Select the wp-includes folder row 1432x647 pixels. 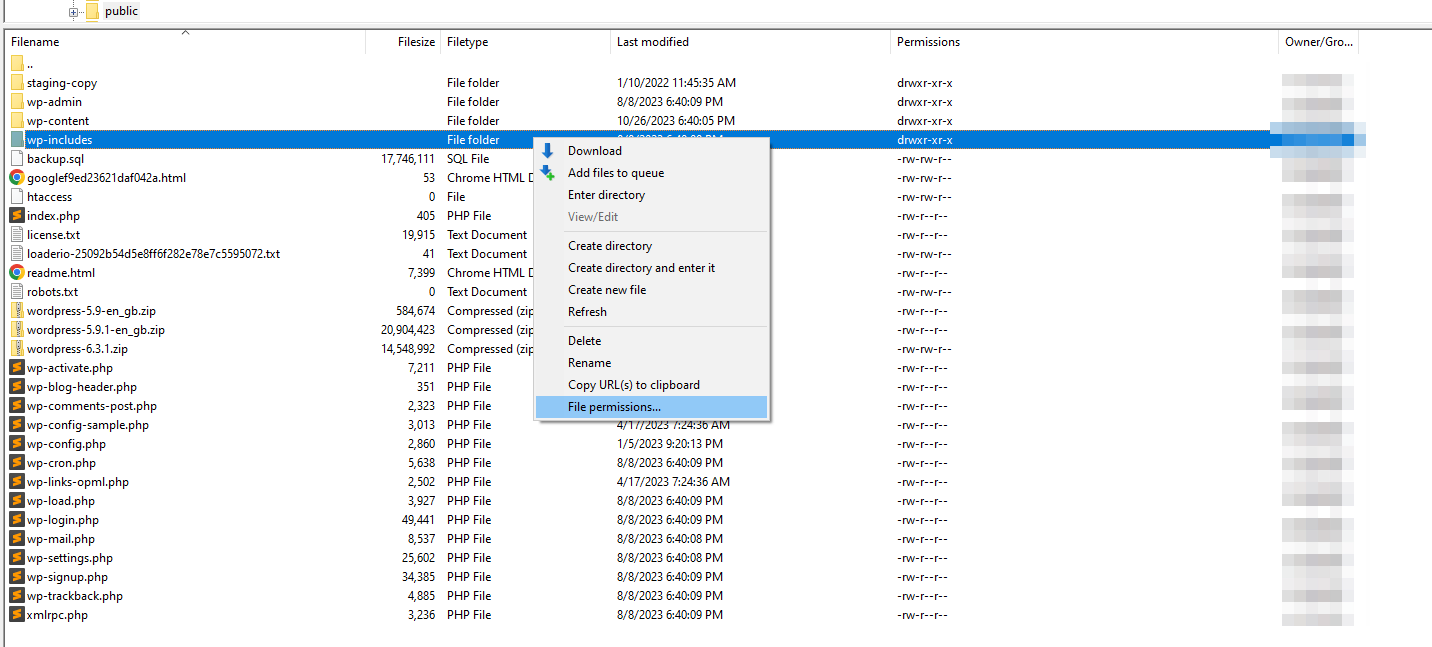(x=686, y=140)
